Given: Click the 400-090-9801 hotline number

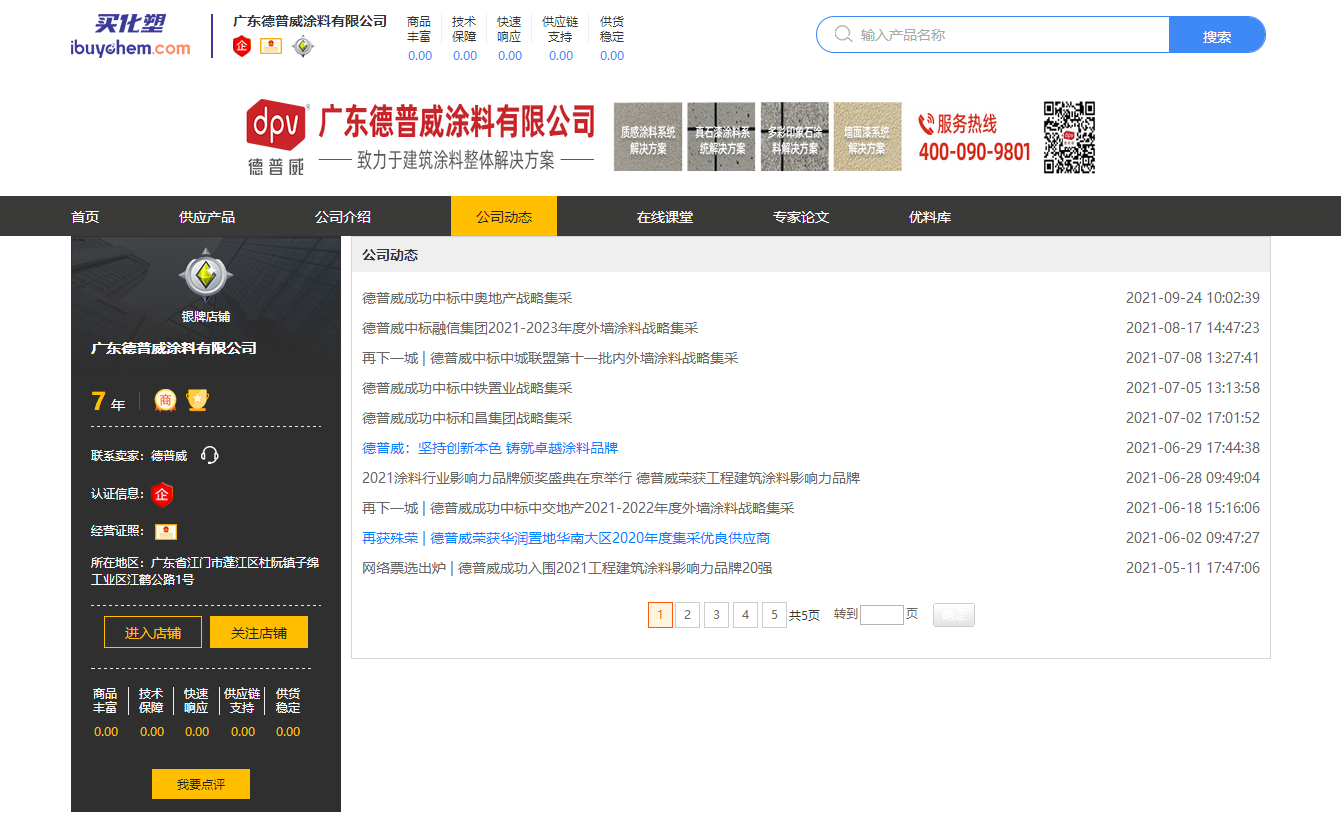Looking at the screenshot, I should 975,152.
